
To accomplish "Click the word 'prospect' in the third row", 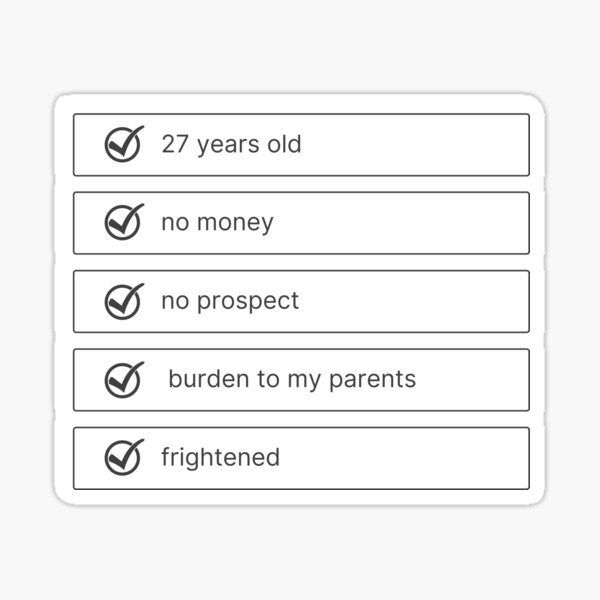I will click(248, 302).
